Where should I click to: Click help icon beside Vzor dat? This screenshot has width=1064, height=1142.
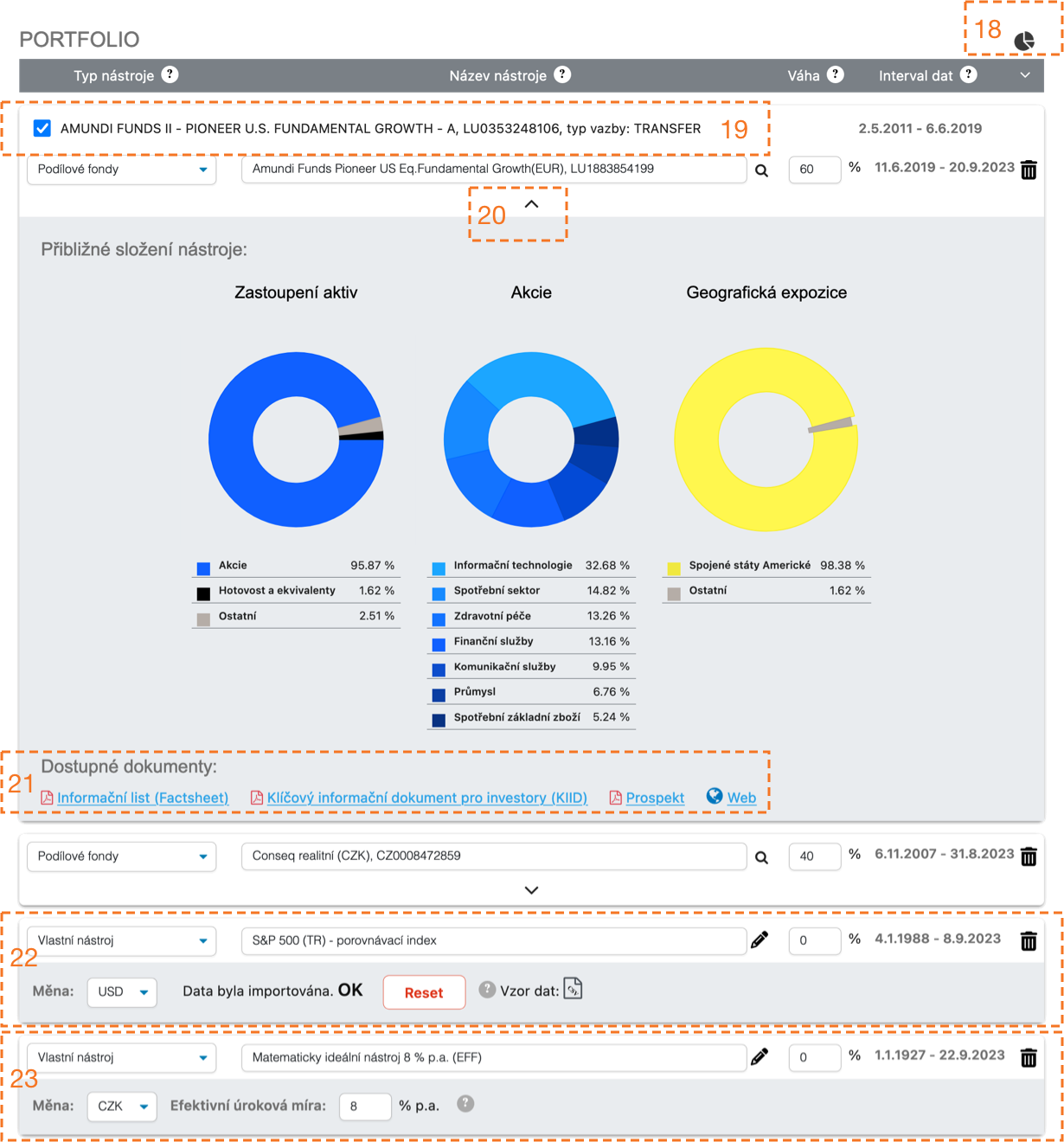488,989
